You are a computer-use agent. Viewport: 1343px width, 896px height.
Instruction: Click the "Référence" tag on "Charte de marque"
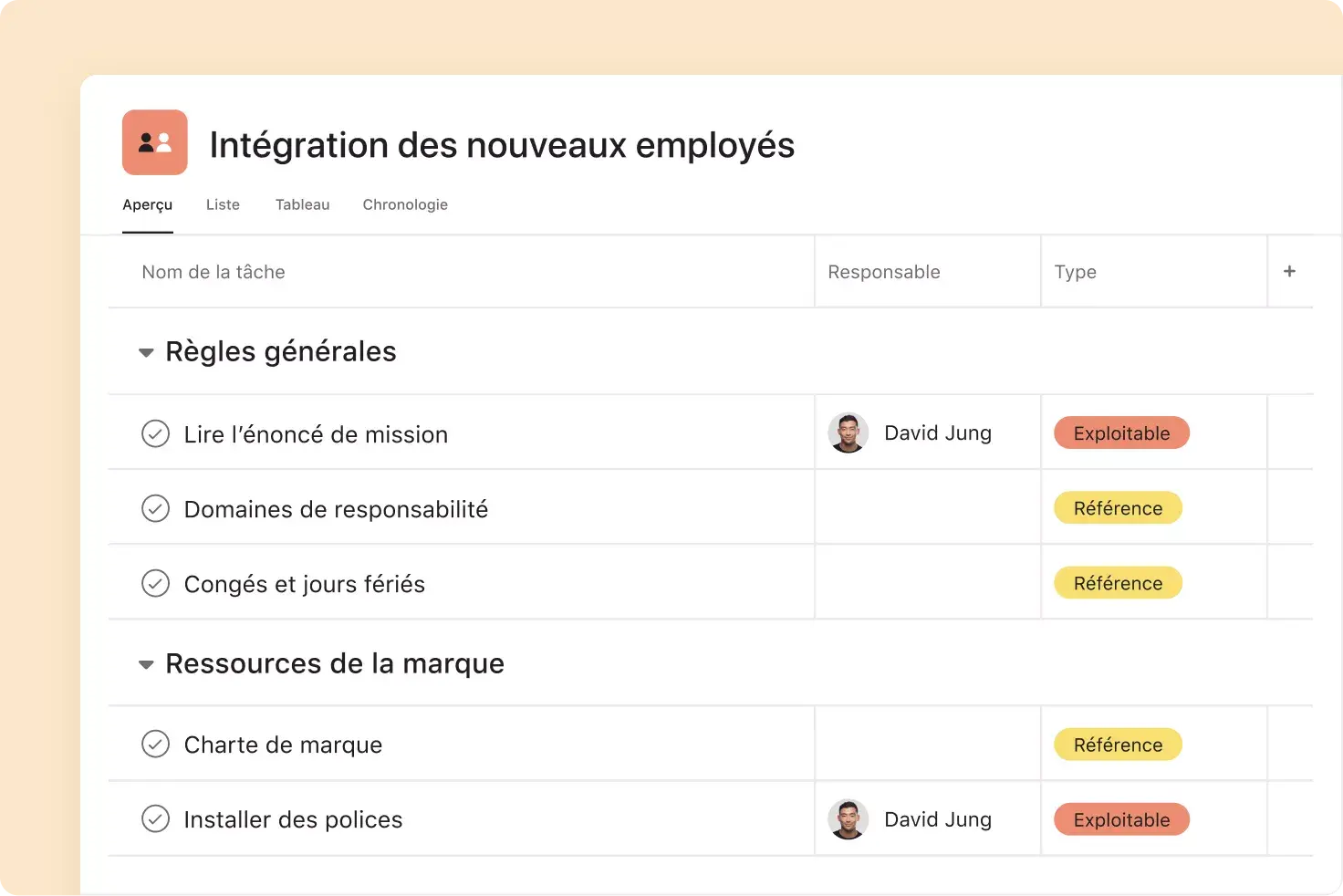[x=1118, y=744]
